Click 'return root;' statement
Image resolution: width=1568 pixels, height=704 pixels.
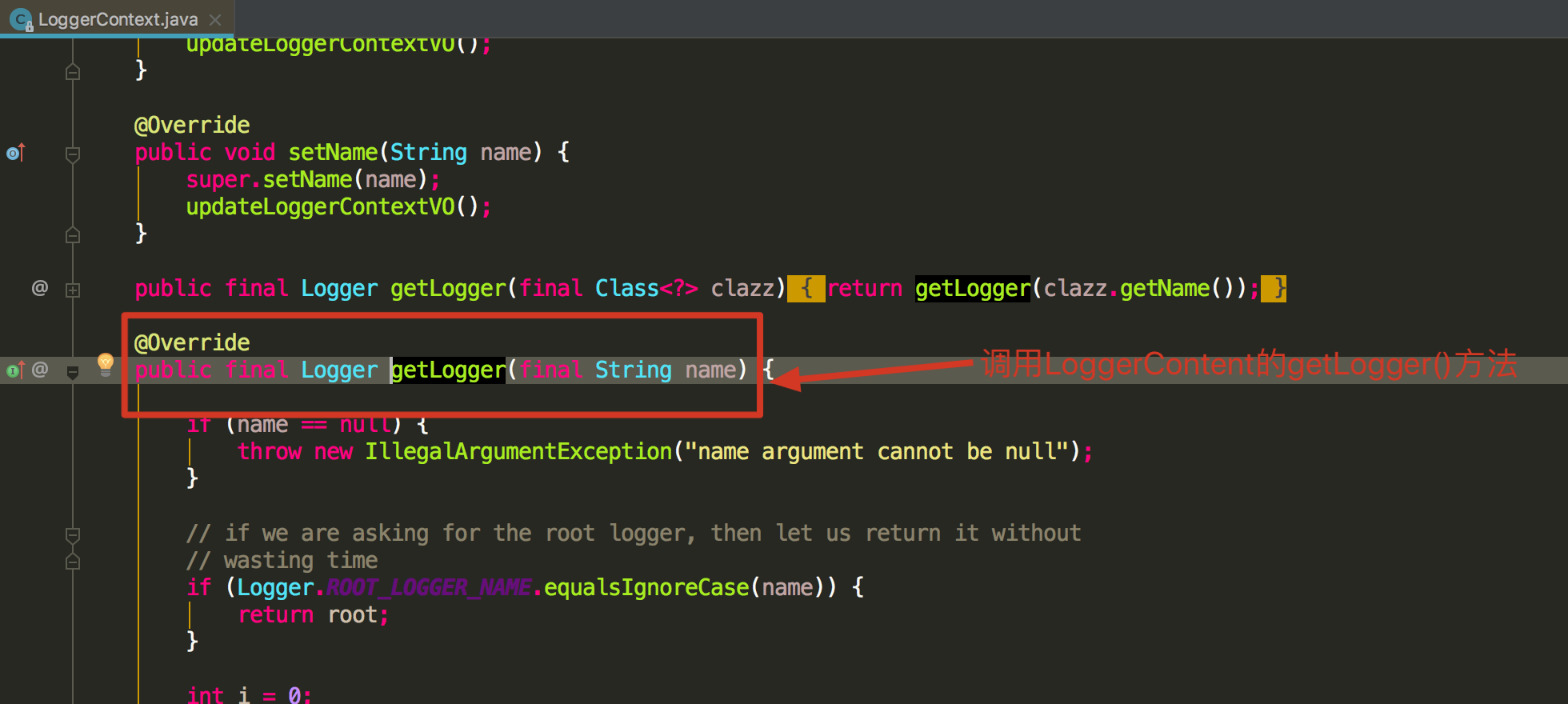click(x=314, y=614)
